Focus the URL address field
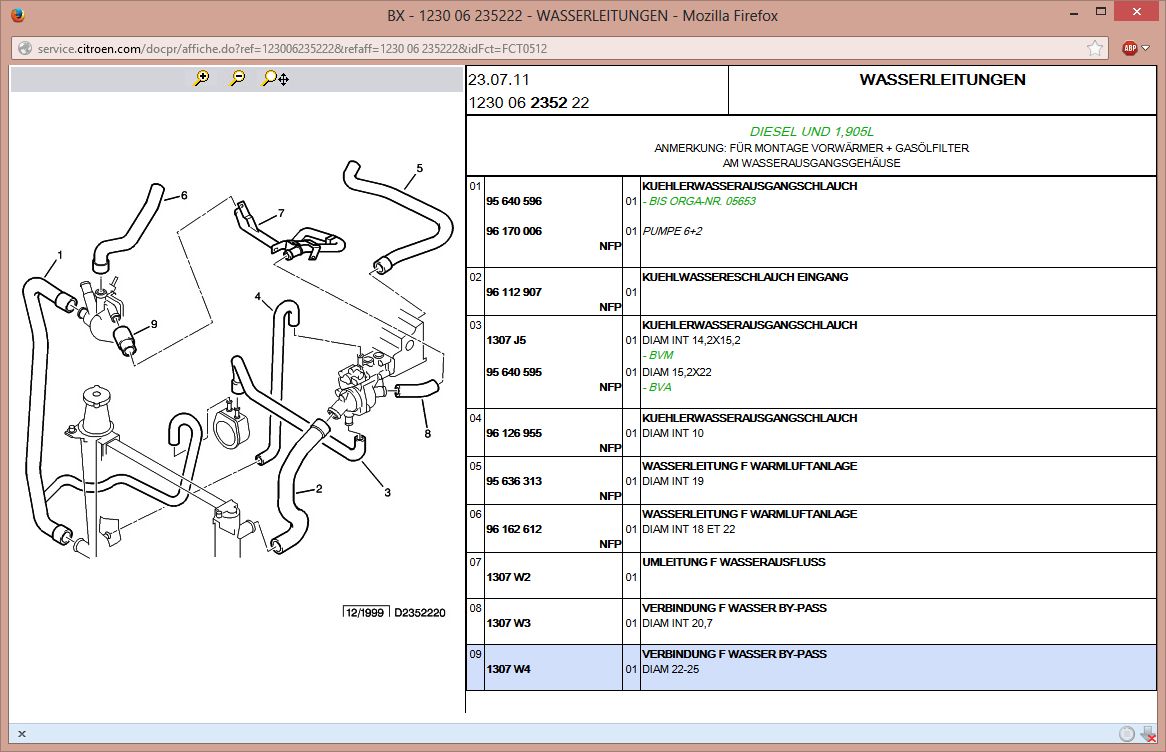 click(x=558, y=48)
